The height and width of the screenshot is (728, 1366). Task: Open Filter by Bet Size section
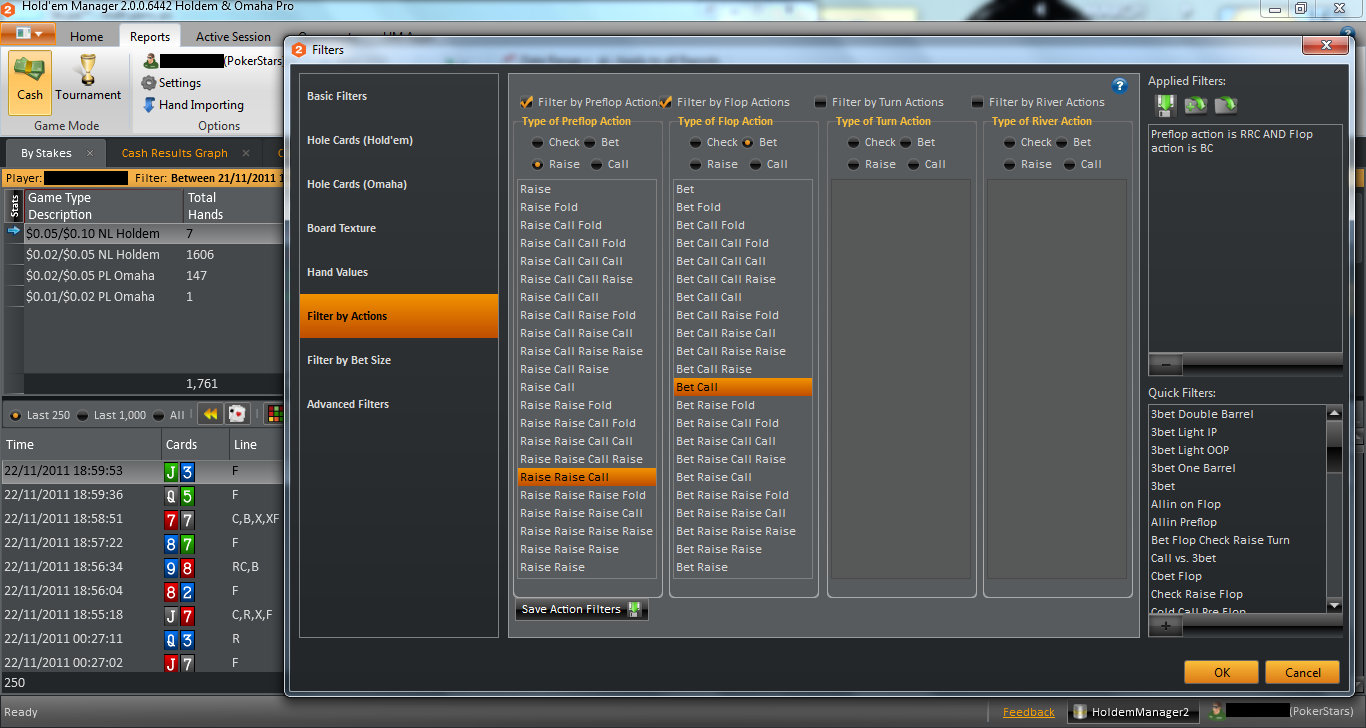point(398,360)
